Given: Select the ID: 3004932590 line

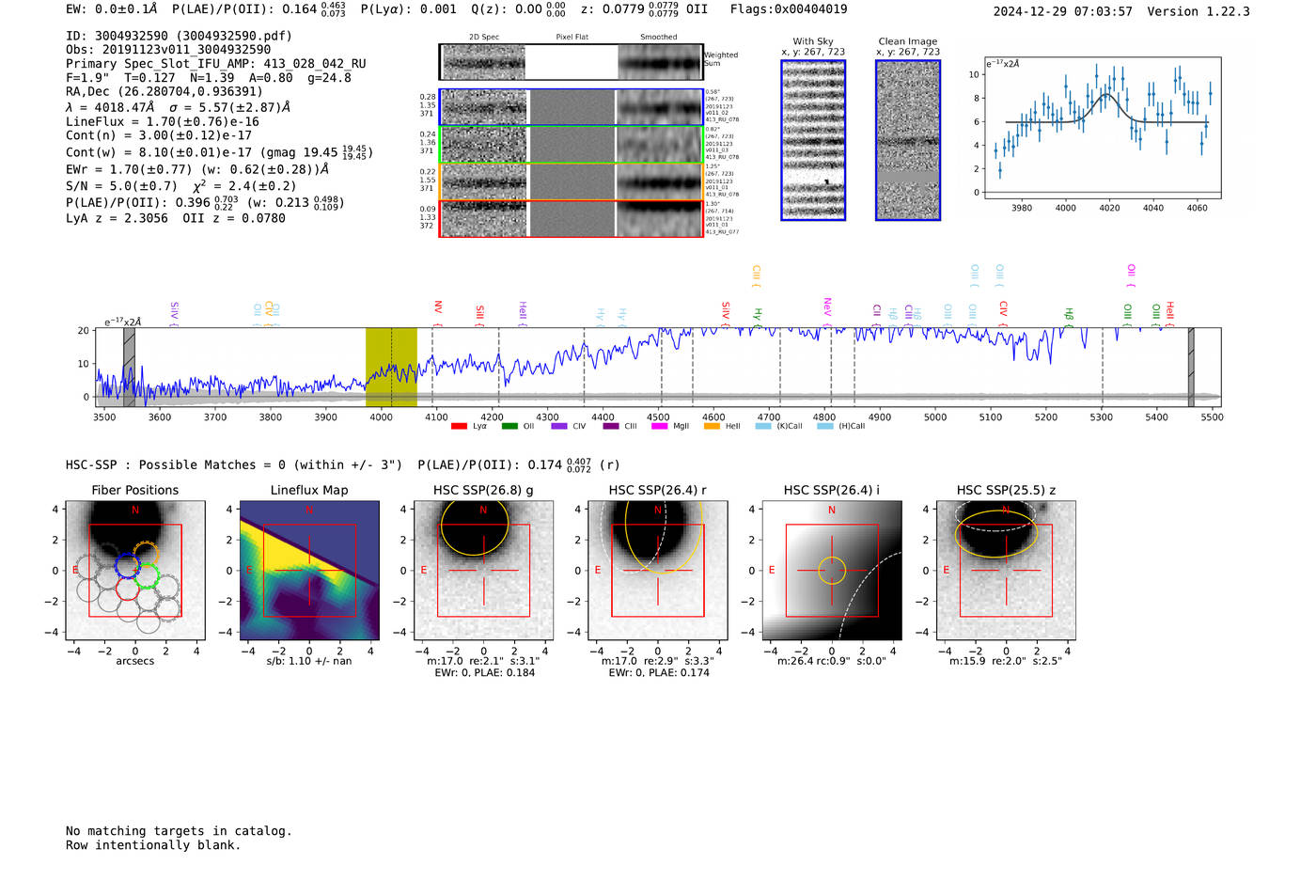Looking at the screenshot, I should click(179, 36).
